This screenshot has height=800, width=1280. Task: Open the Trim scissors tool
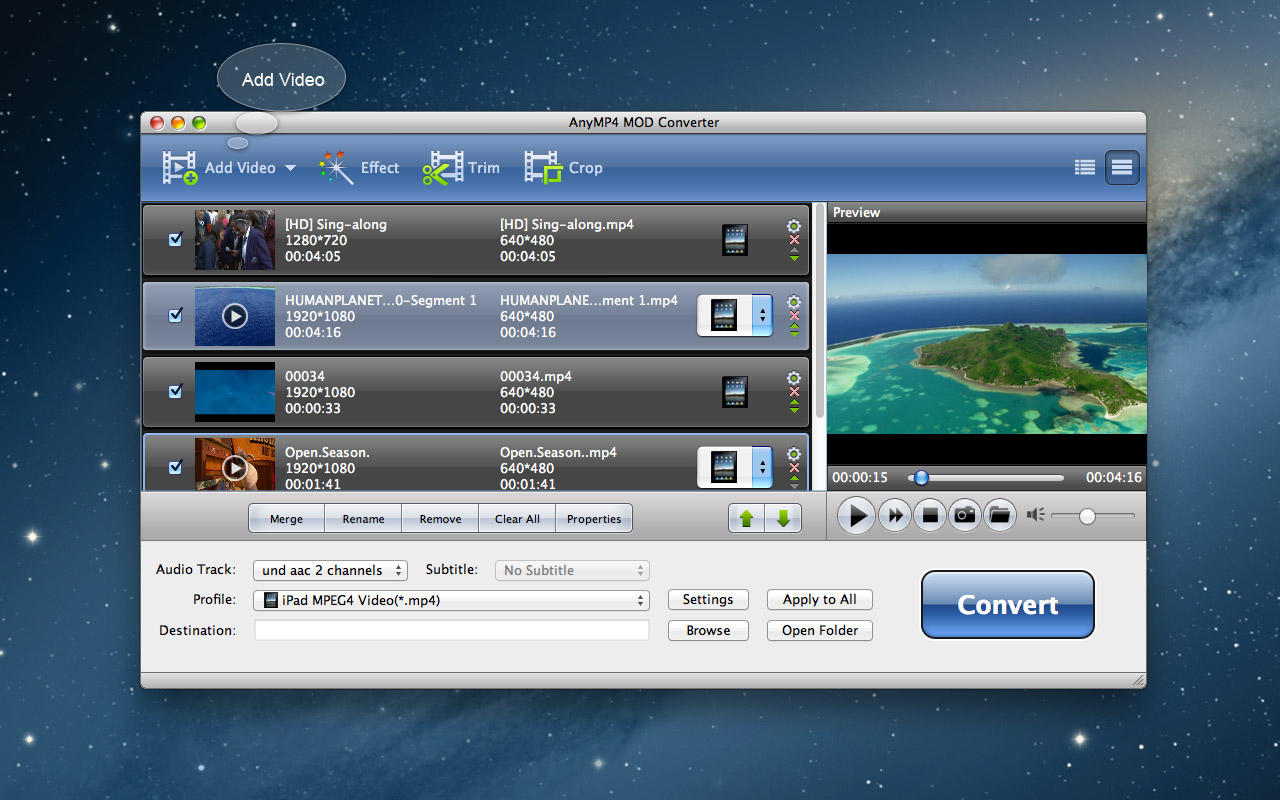tap(442, 168)
